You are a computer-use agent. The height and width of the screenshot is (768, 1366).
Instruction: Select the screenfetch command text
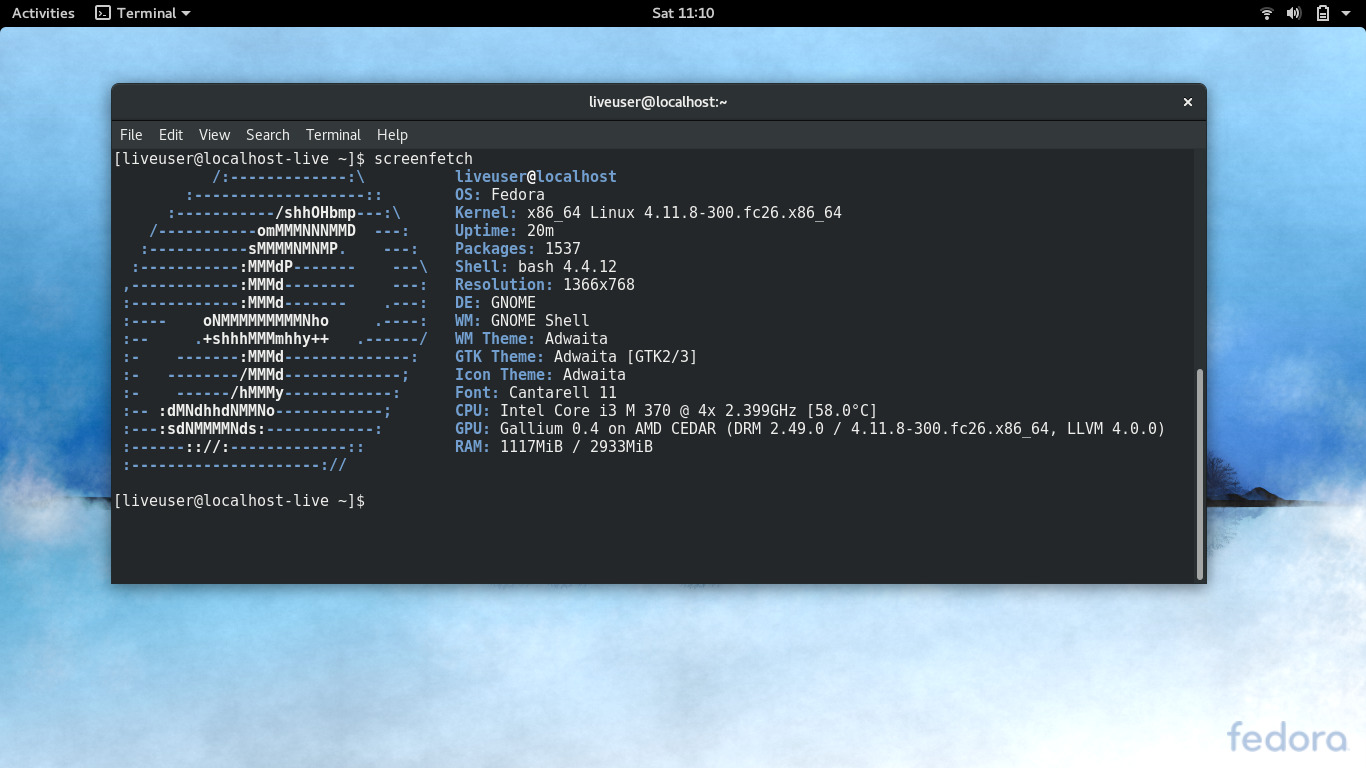pos(423,158)
